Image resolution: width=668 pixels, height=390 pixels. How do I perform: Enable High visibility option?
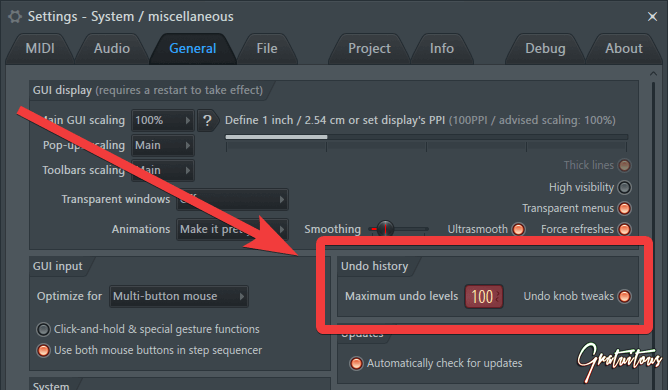click(x=625, y=187)
